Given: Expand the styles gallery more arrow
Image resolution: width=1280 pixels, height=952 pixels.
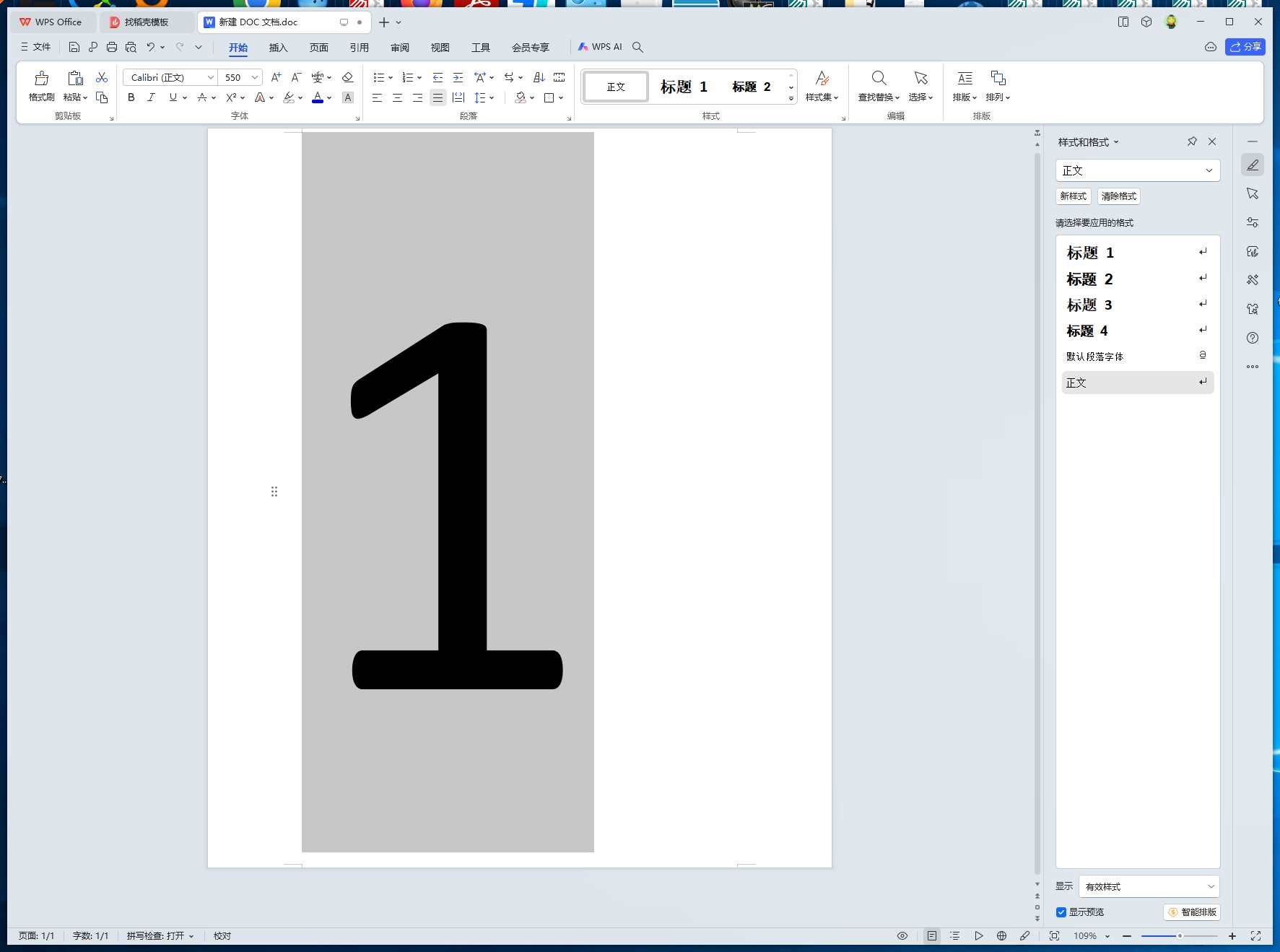Looking at the screenshot, I should (x=791, y=98).
